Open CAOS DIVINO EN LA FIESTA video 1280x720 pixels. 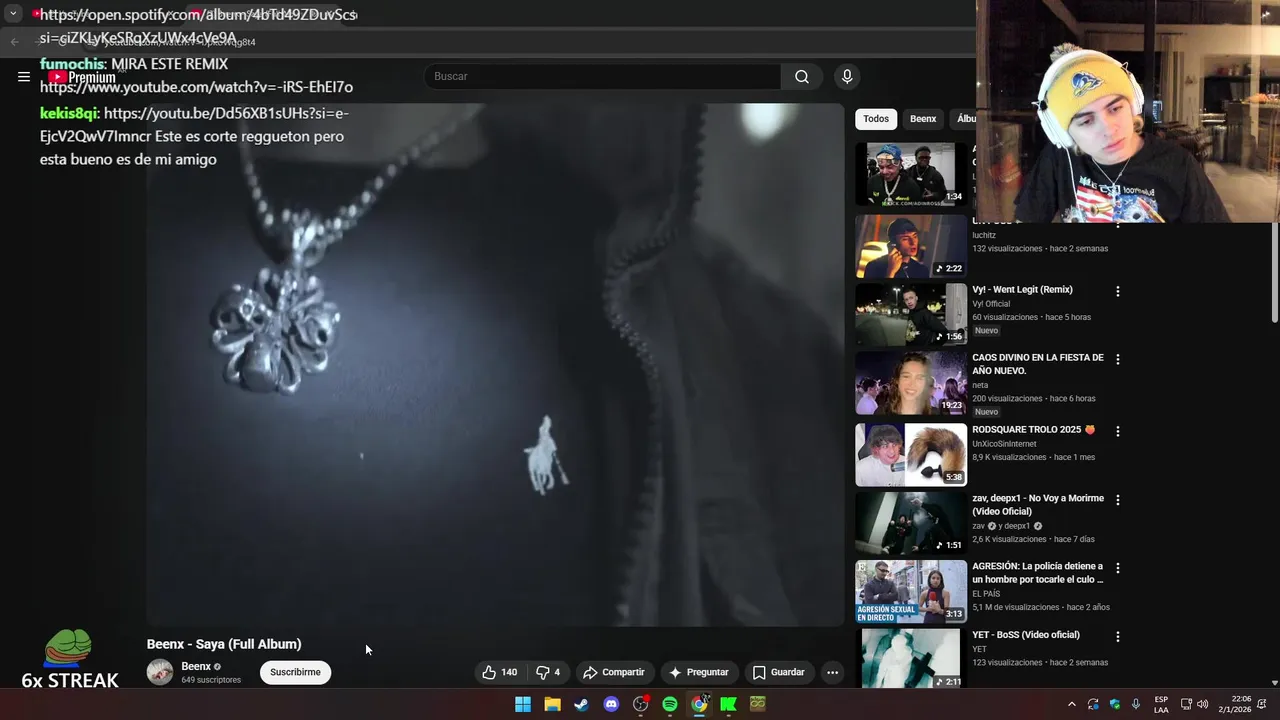[x=1038, y=364]
